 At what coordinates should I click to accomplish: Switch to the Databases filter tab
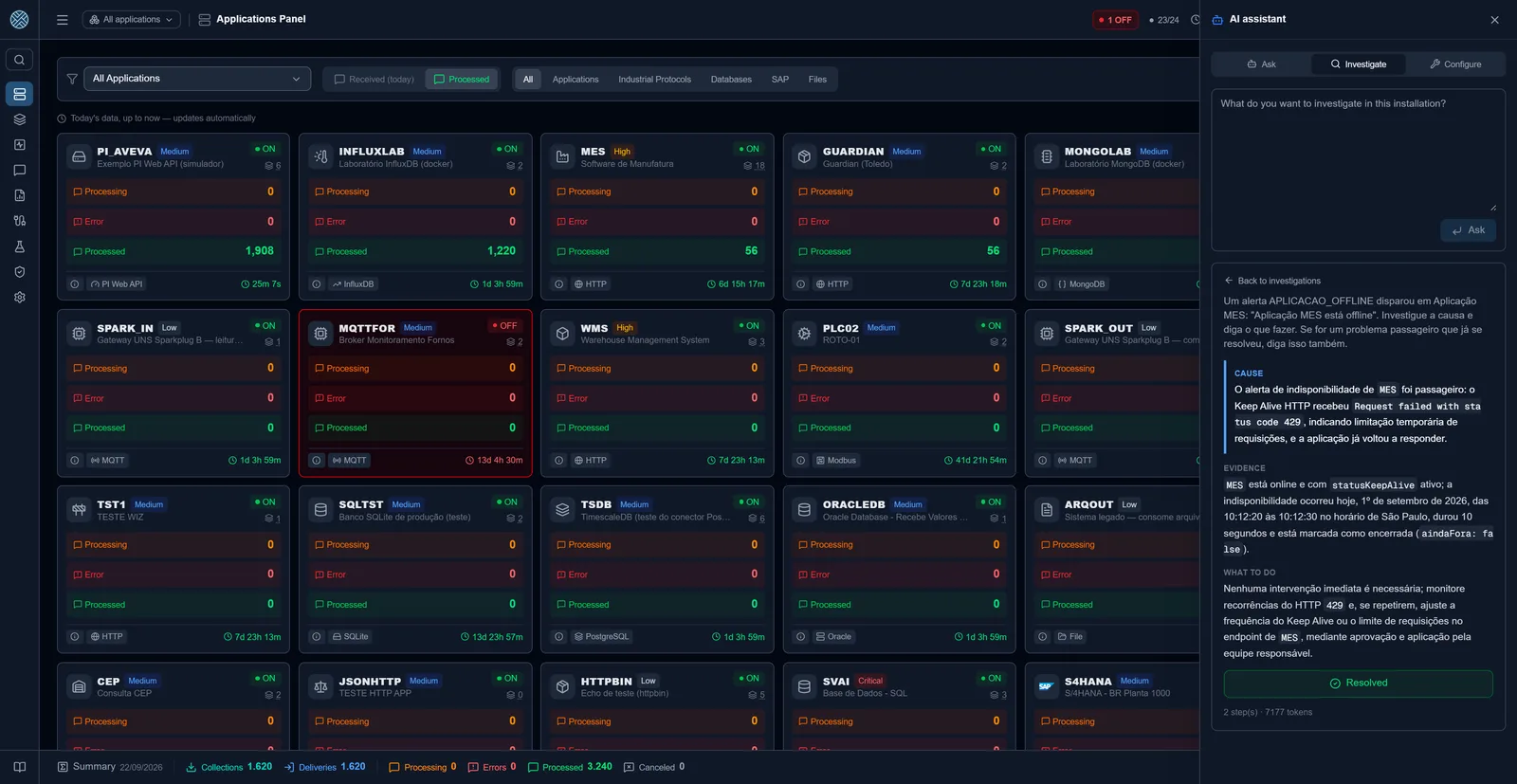(x=731, y=80)
